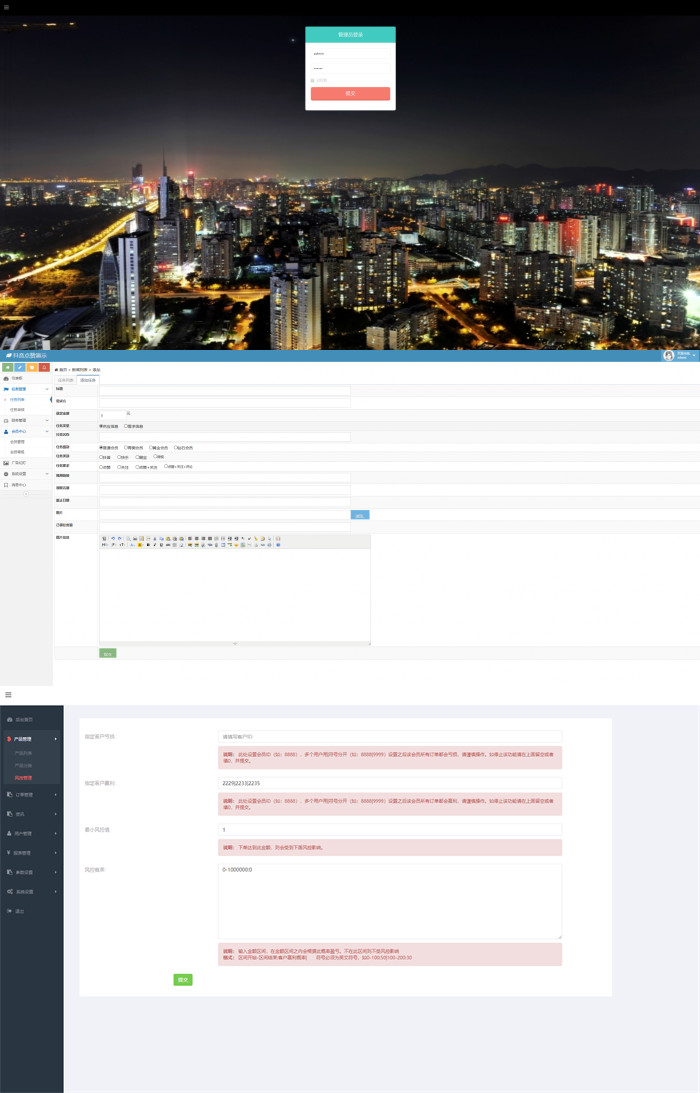The image size is (700, 1093).
Task: Click the red bell notification icon button
Action: point(44,367)
